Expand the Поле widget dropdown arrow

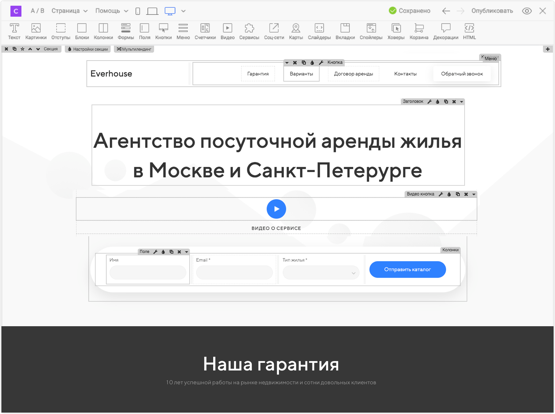coord(187,252)
